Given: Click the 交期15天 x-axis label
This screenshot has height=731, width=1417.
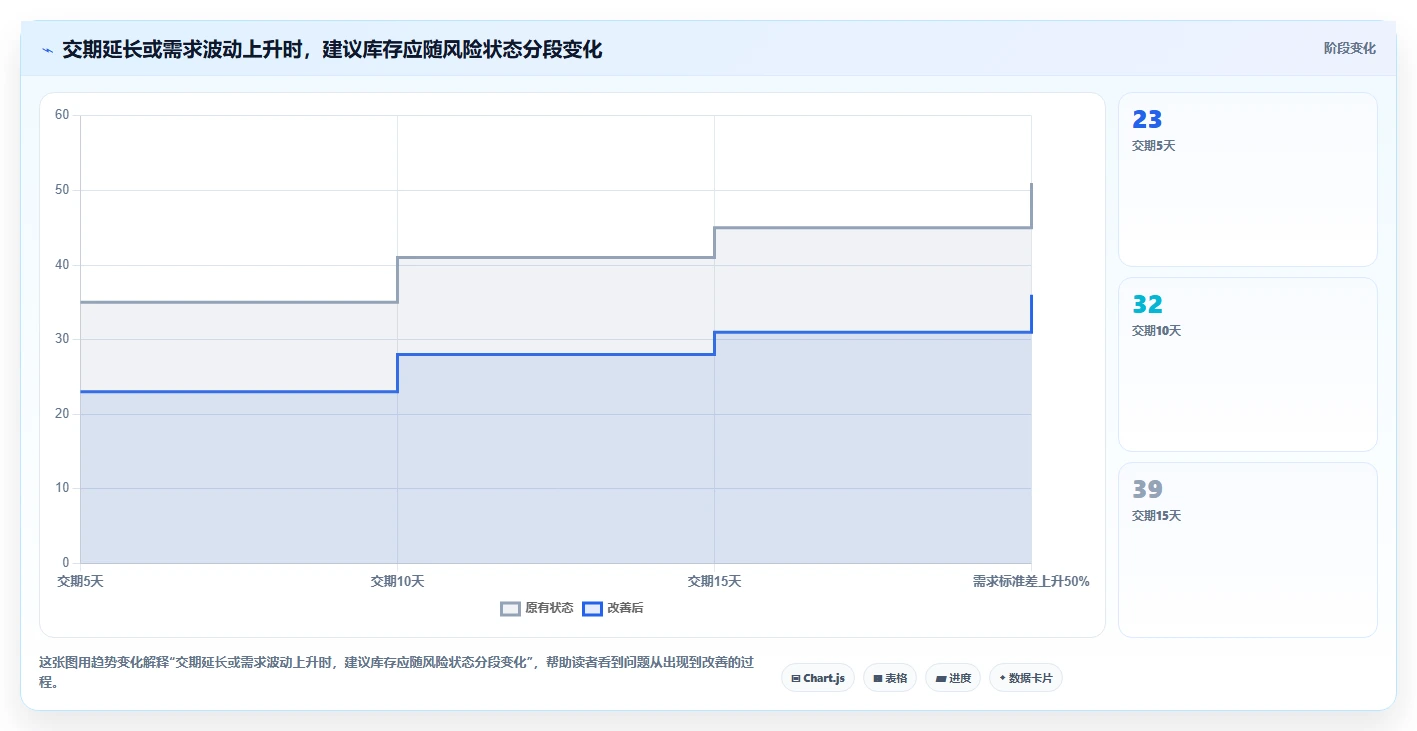Looking at the screenshot, I should click(x=714, y=581).
